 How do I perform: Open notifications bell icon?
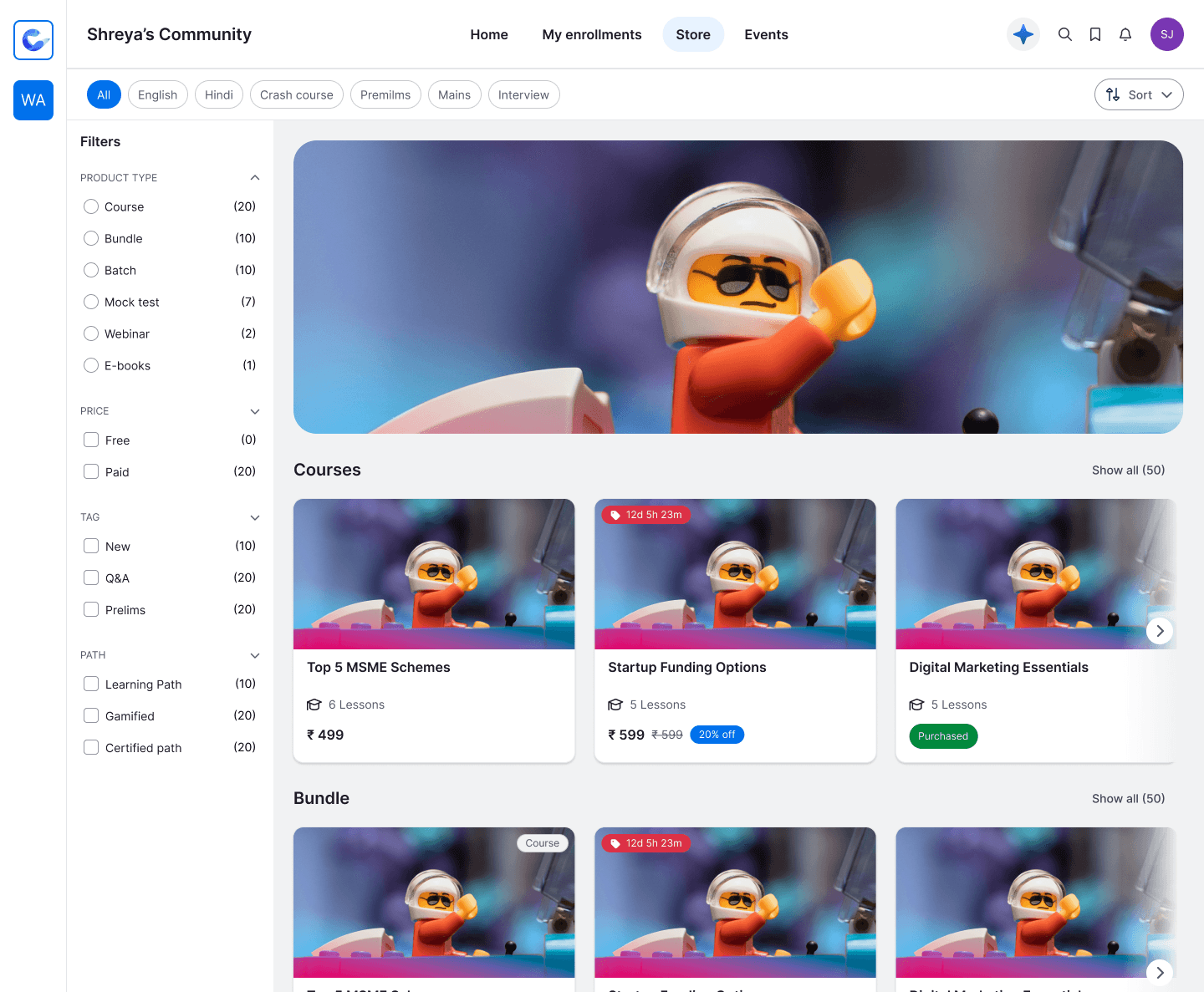coord(1125,34)
